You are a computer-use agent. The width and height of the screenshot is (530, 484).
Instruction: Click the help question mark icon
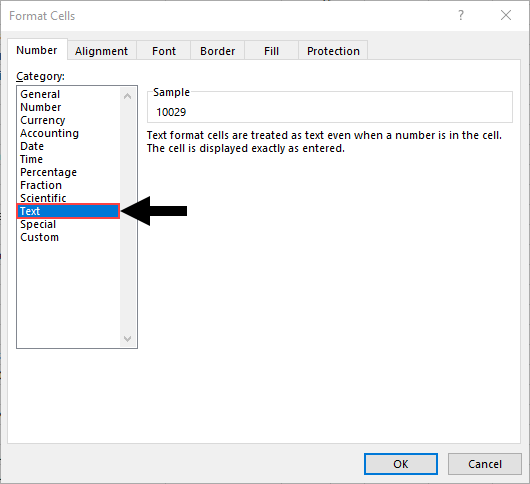click(461, 15)
